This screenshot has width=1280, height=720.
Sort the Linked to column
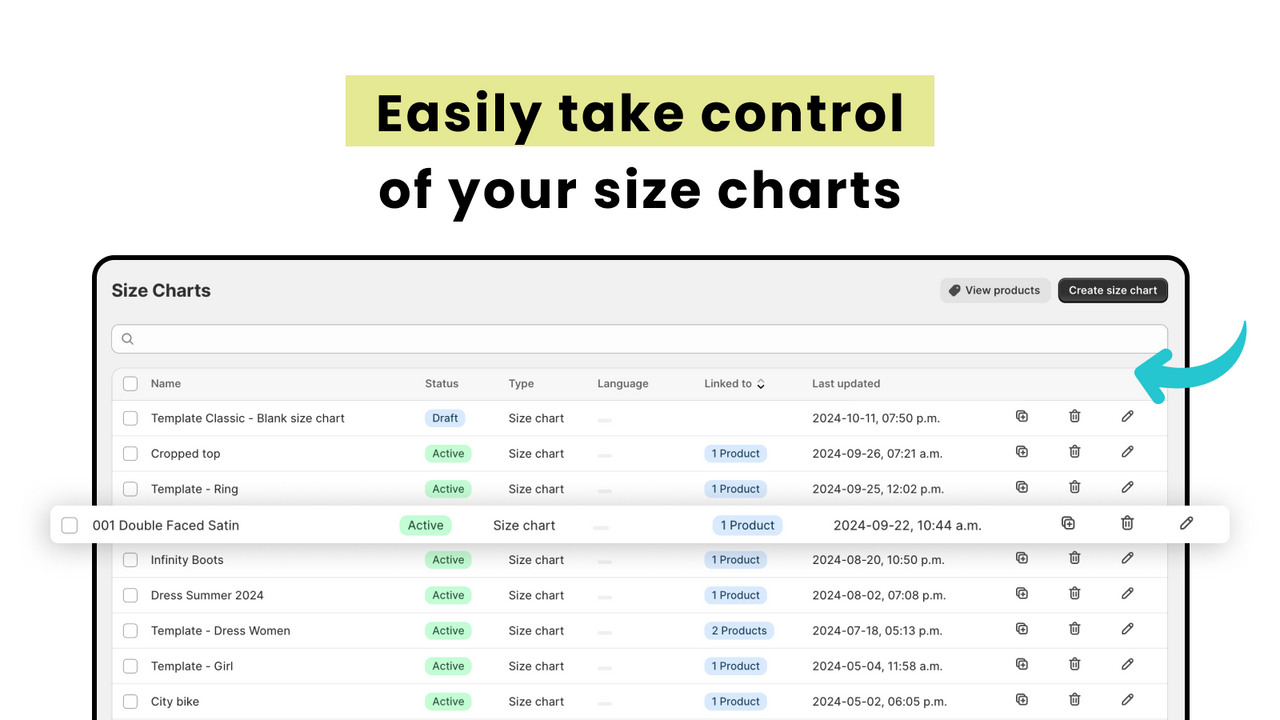click(x=760, y=383)
